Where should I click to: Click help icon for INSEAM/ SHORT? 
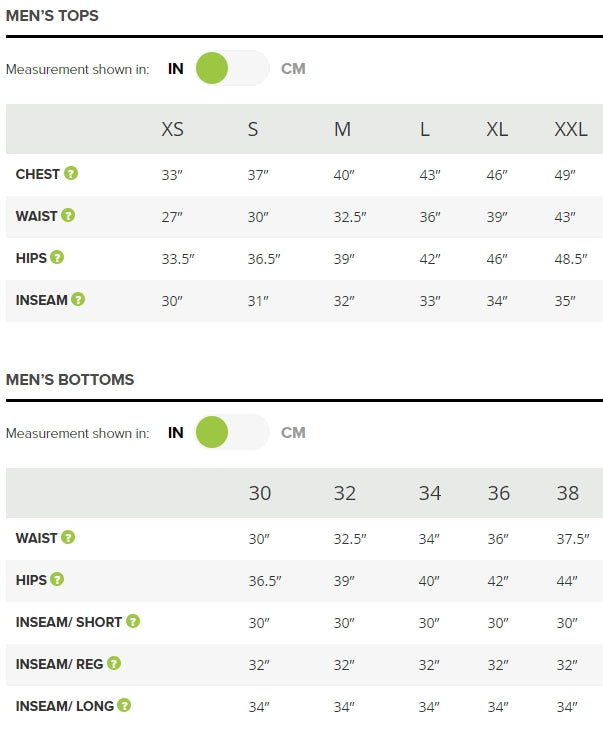[x=133, y=621]
